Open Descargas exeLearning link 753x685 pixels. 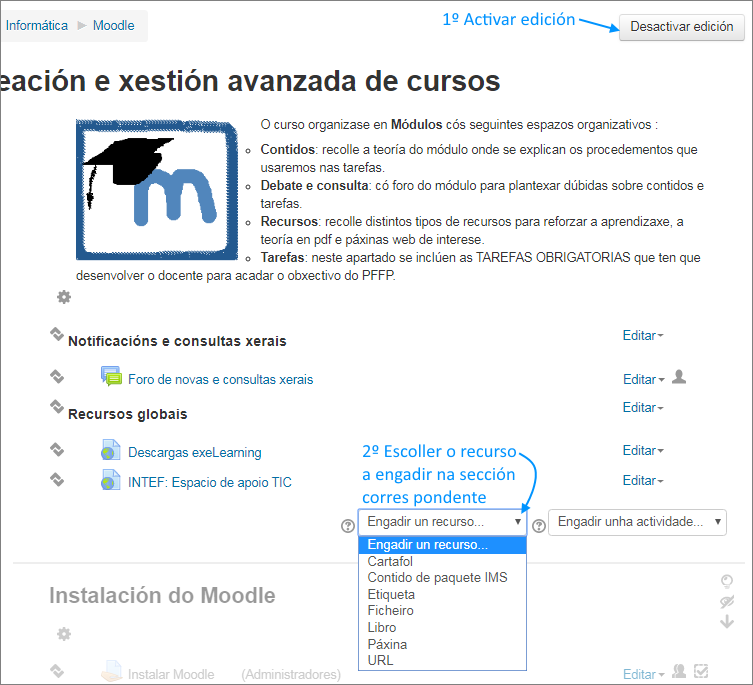[194, 453]
